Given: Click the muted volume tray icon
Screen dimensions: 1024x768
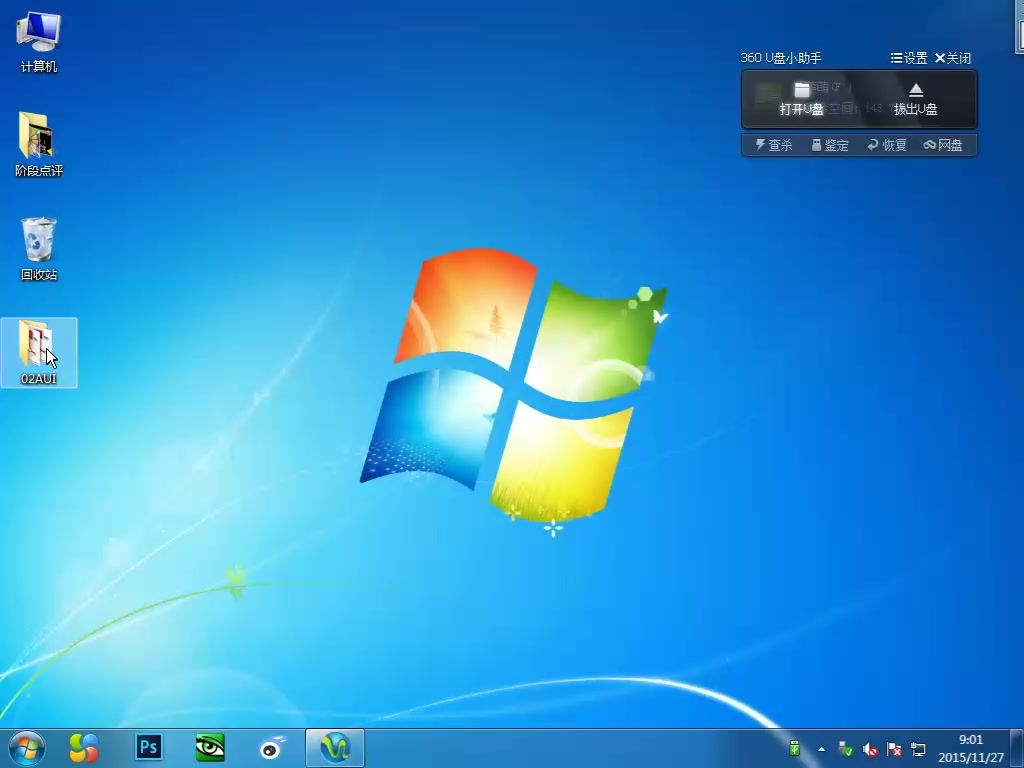Looking at the screenshot, I should pos(870,749).
